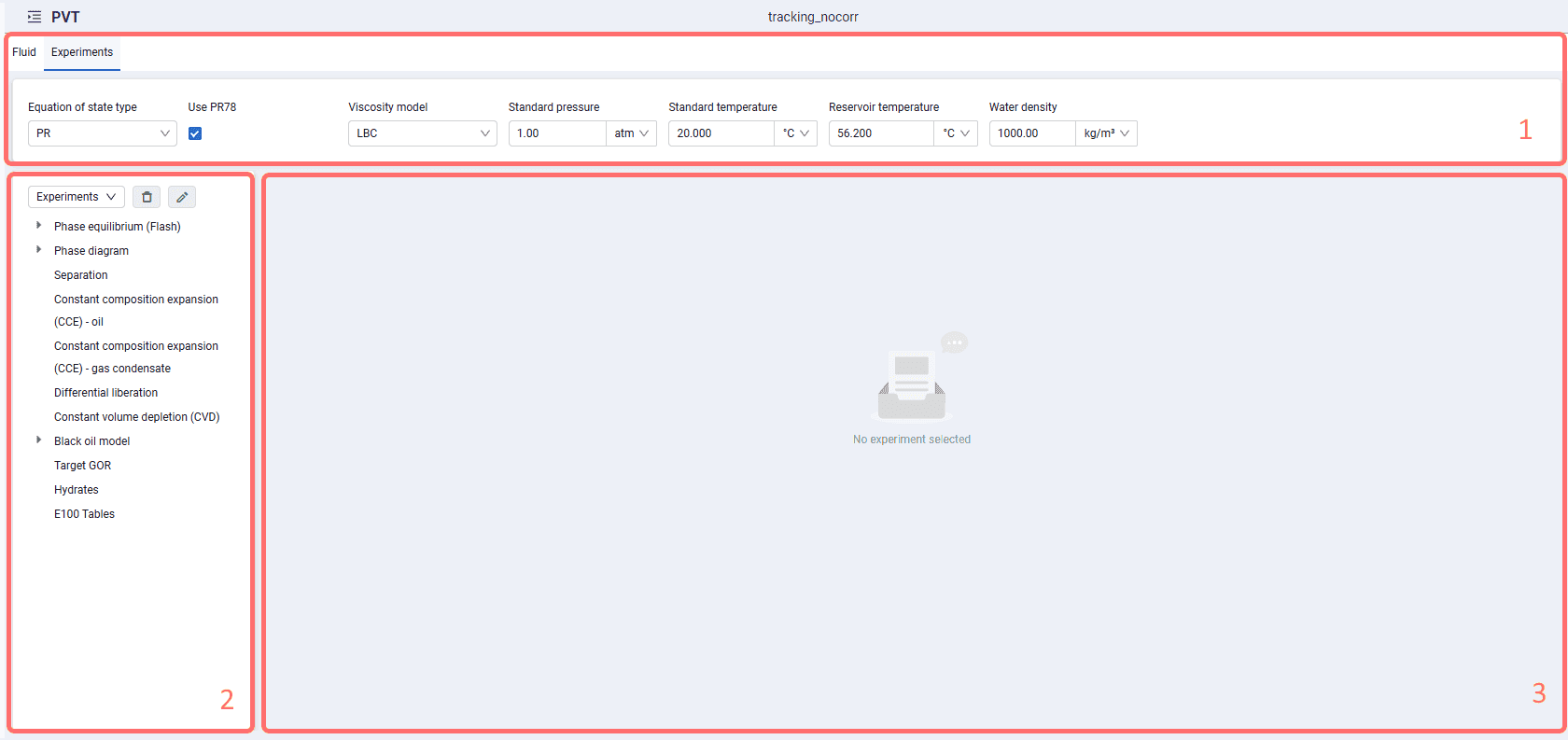The width and height of the screenshot is (1568, 740).
Task: Open standard temperature °C unit dropdown
Action: coord(796,133)
